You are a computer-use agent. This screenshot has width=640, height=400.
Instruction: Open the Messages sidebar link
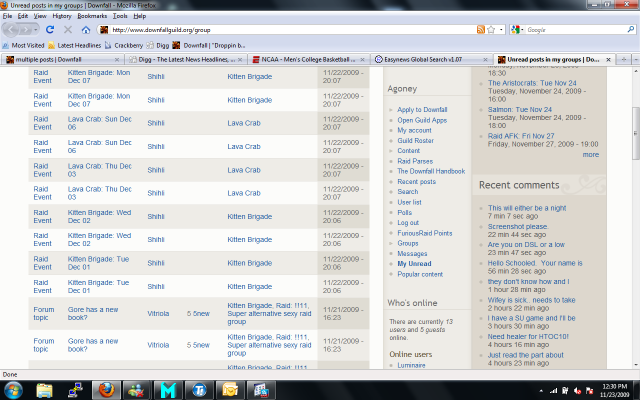pos(412,253)
